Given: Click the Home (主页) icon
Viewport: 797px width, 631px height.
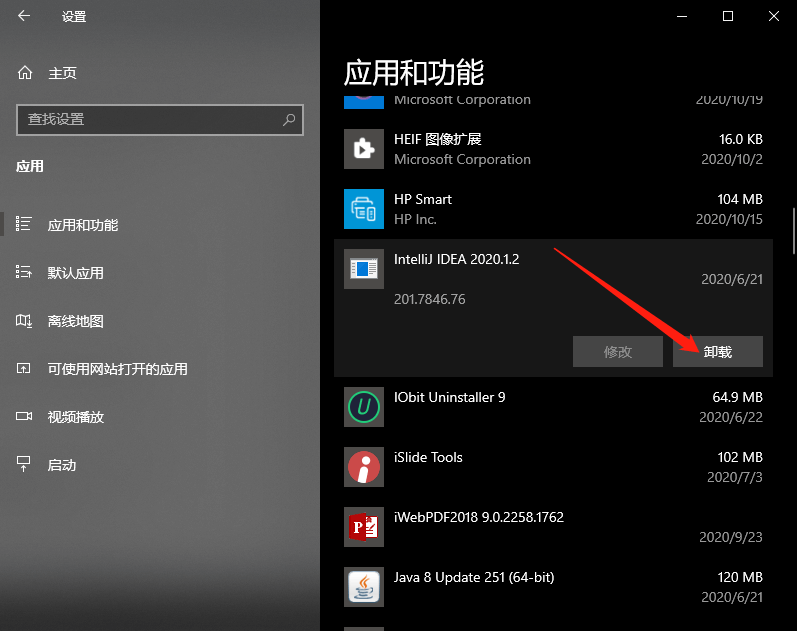Looking at the screenshot, I should (25, 73).
